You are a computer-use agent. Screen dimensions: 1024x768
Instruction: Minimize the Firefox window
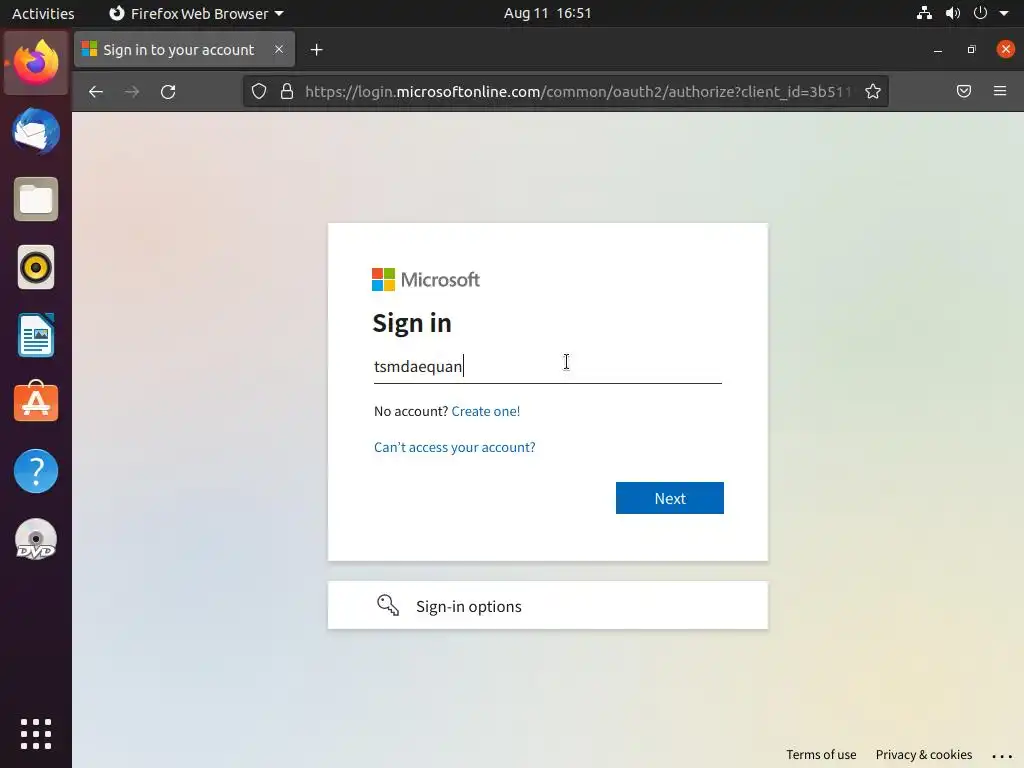pyautogui.click(x=938, y=50)
